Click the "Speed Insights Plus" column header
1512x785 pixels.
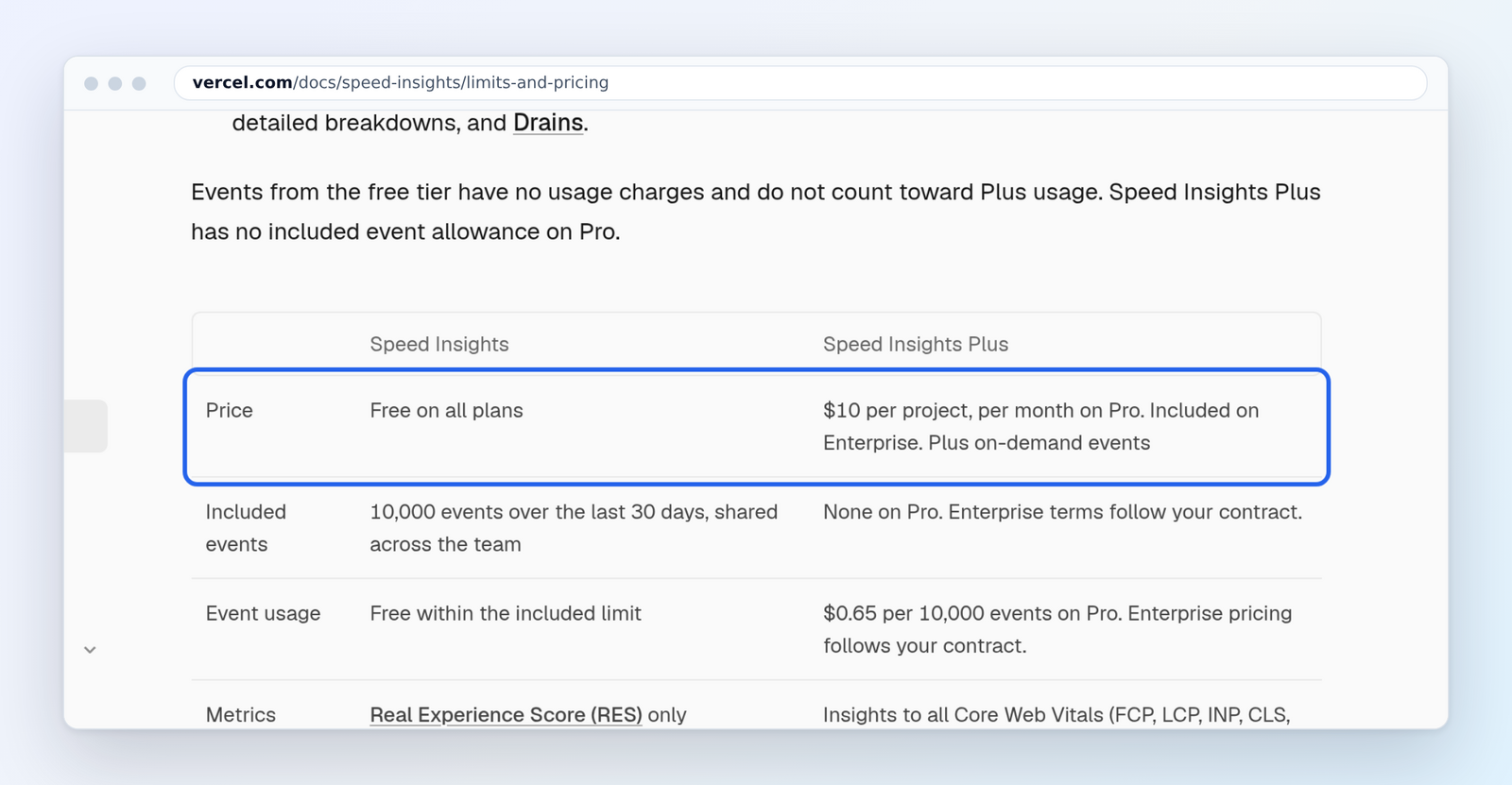(916, 345)
